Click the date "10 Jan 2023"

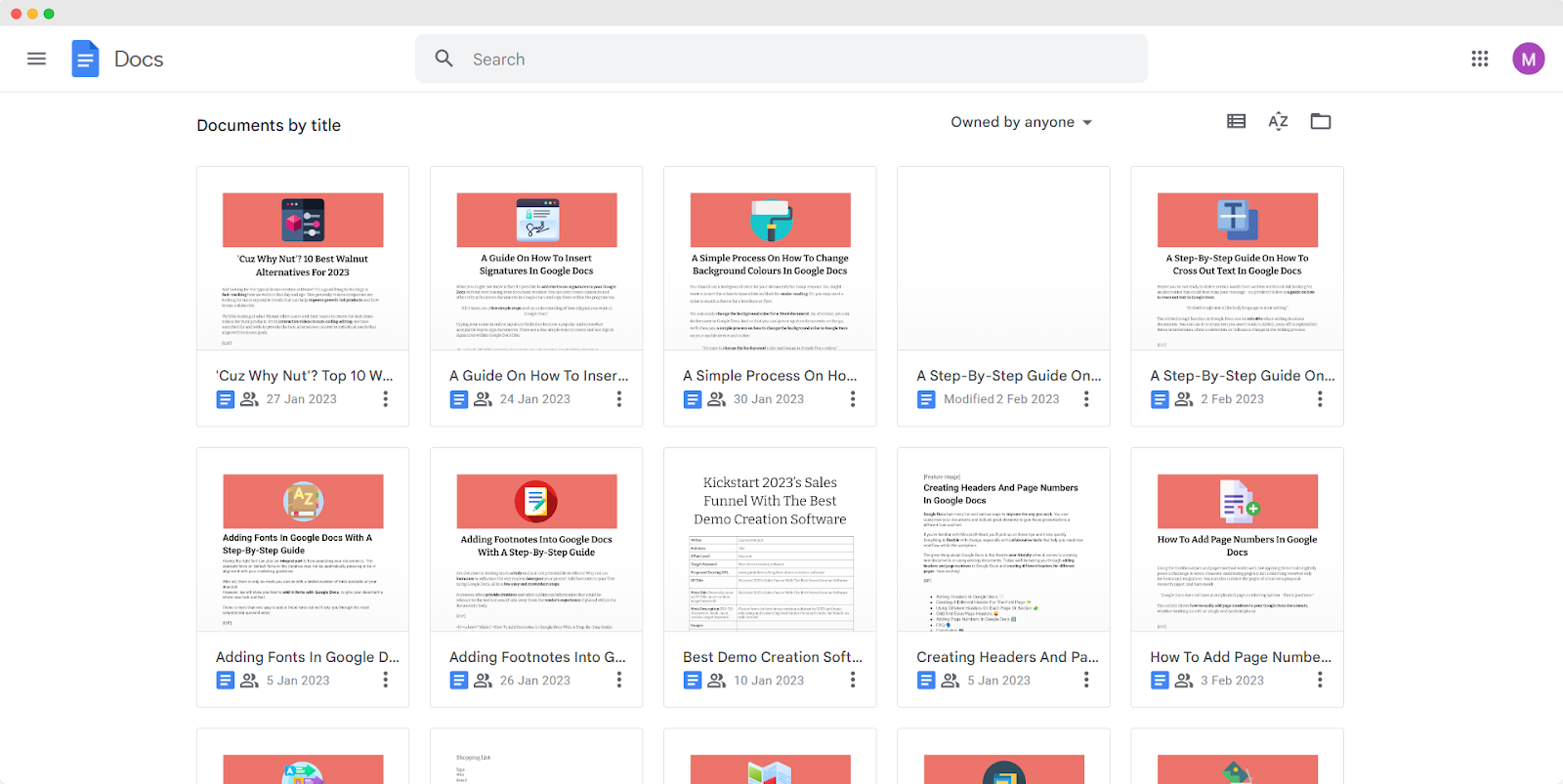(769, 681)
